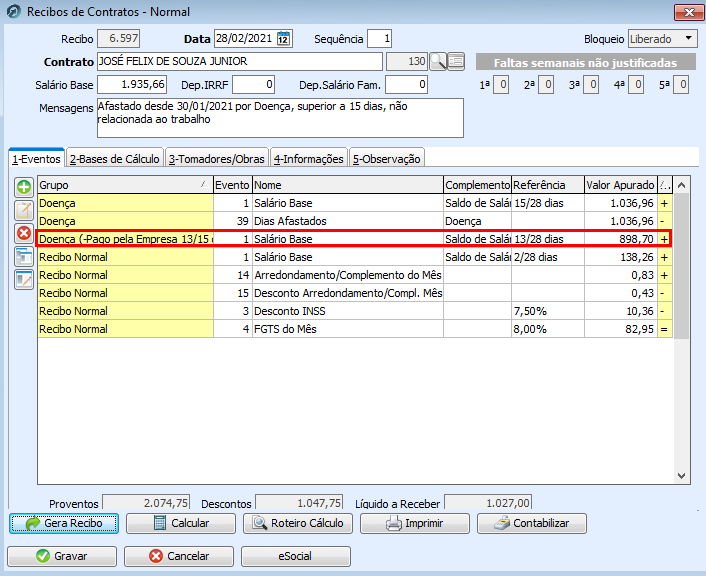
Task: Switch to the 1-Eventos tab
Action: (36, 159)
